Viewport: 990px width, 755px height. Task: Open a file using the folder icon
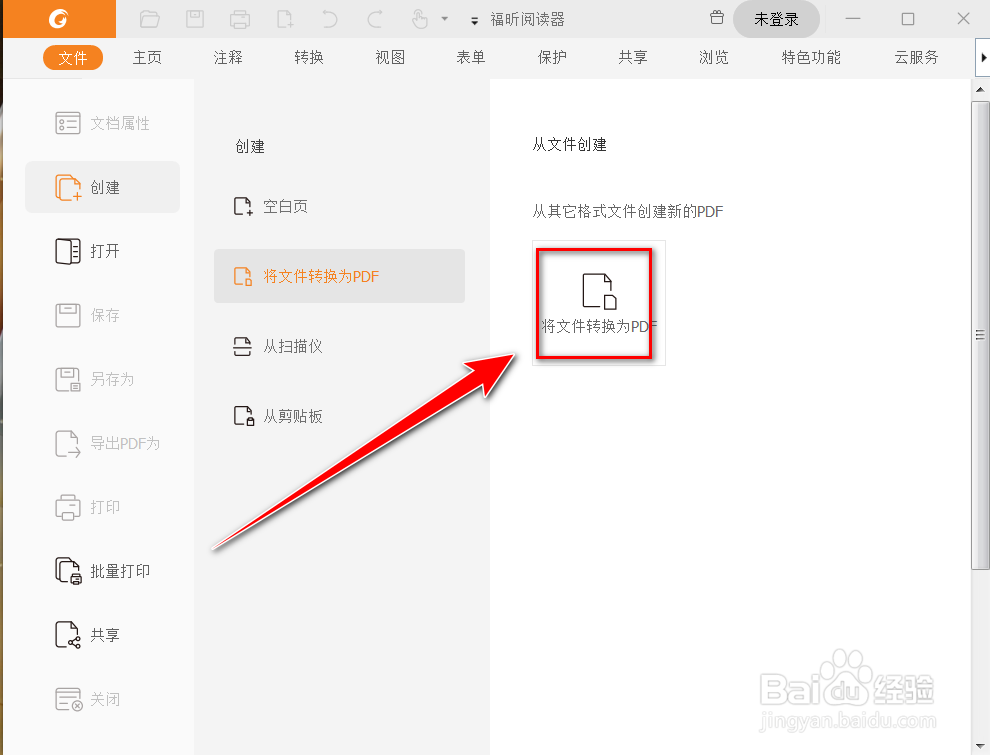151,17
